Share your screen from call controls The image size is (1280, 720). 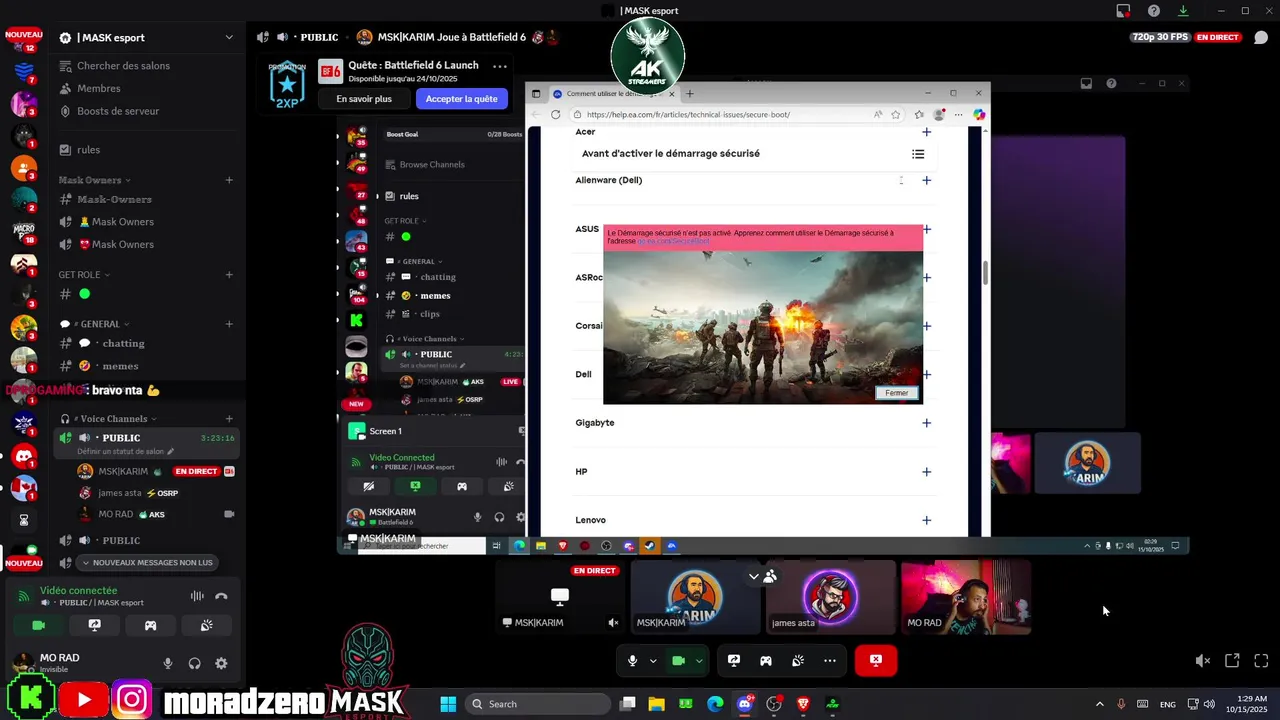pos(734,661)
